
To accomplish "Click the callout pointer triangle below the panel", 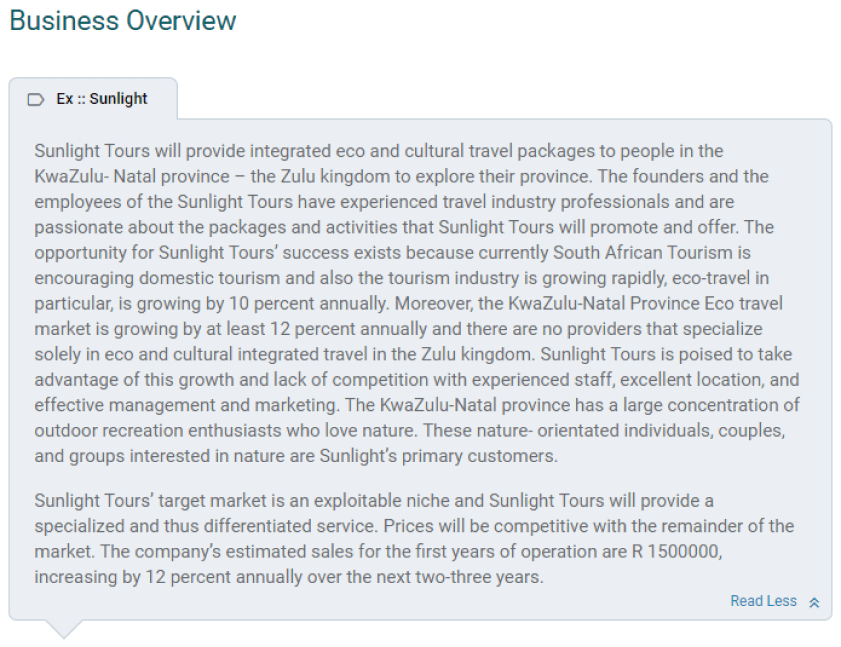I will click(64, 629).
